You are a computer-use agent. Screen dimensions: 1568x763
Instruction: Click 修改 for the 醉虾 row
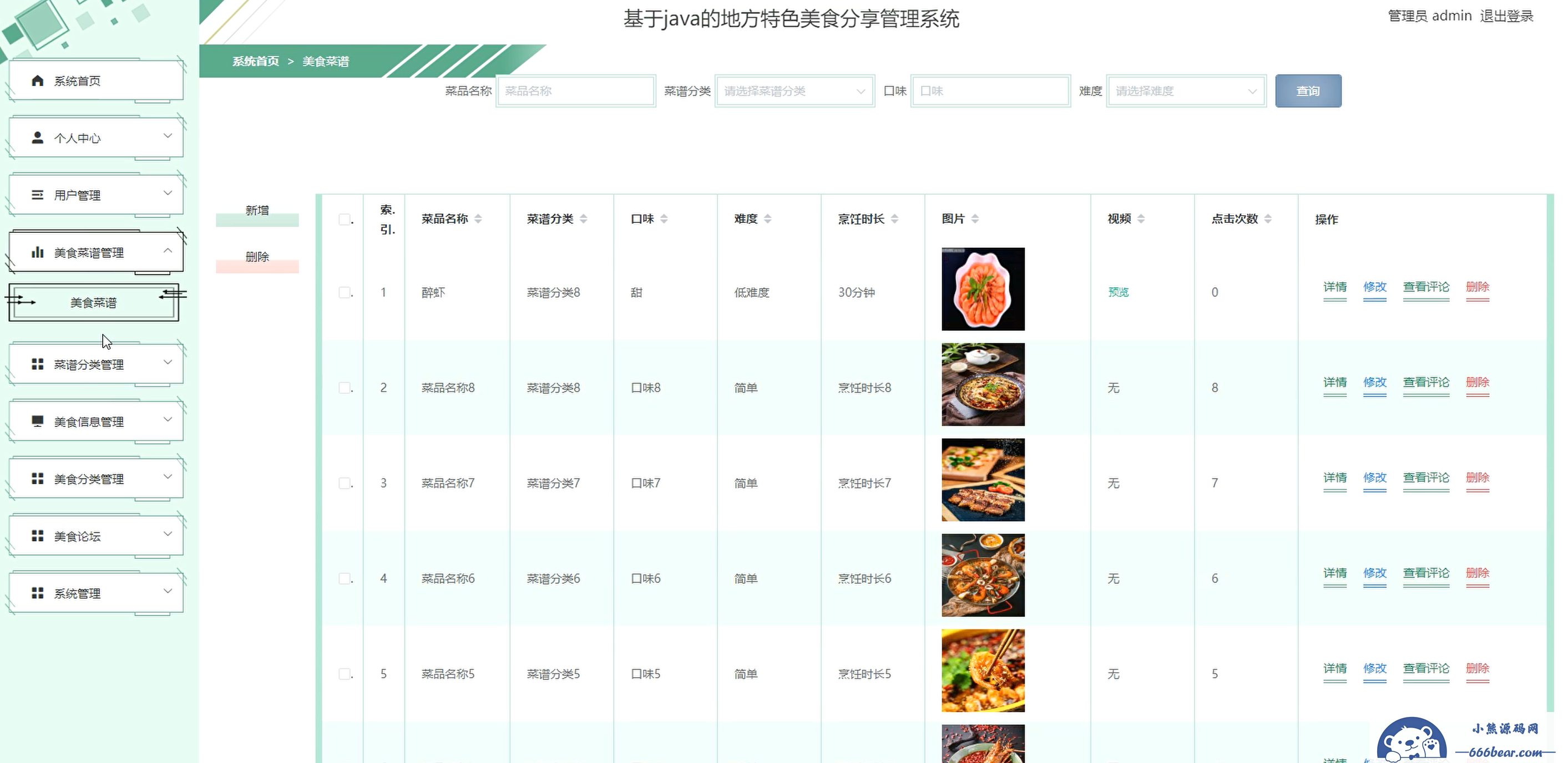pos(1374,287)
